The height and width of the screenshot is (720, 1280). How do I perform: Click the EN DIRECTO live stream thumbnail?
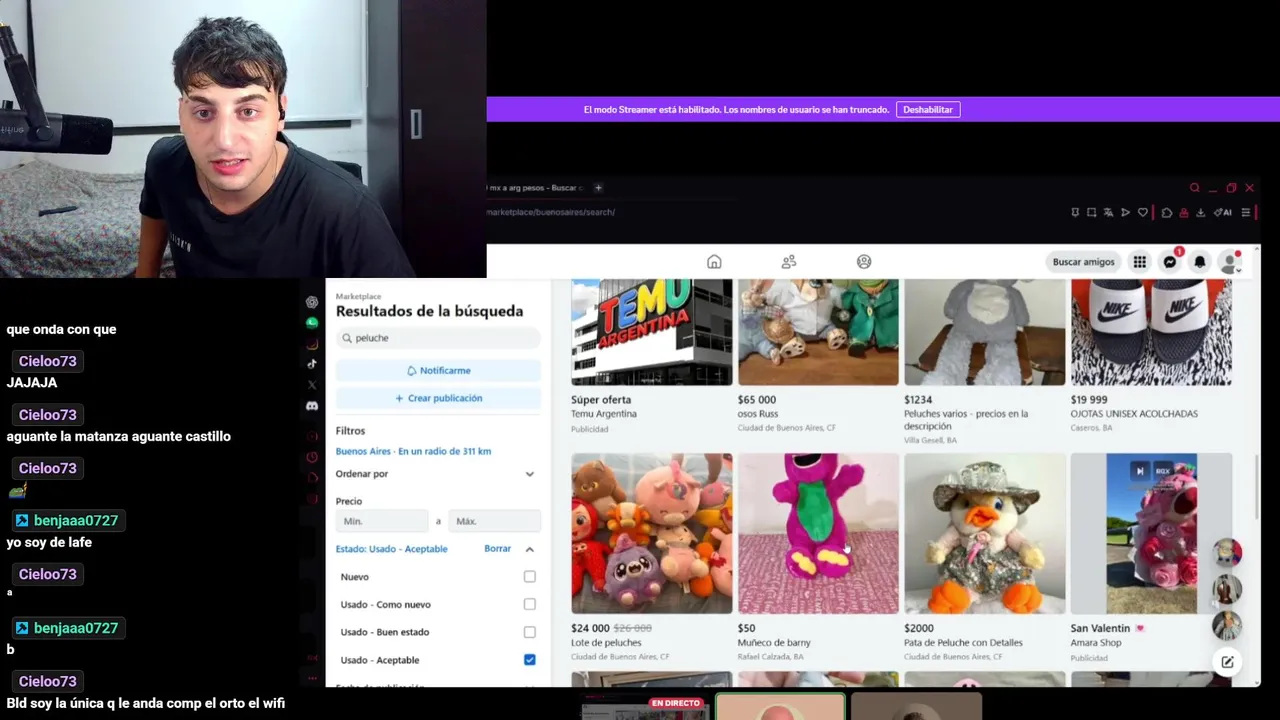645,709
